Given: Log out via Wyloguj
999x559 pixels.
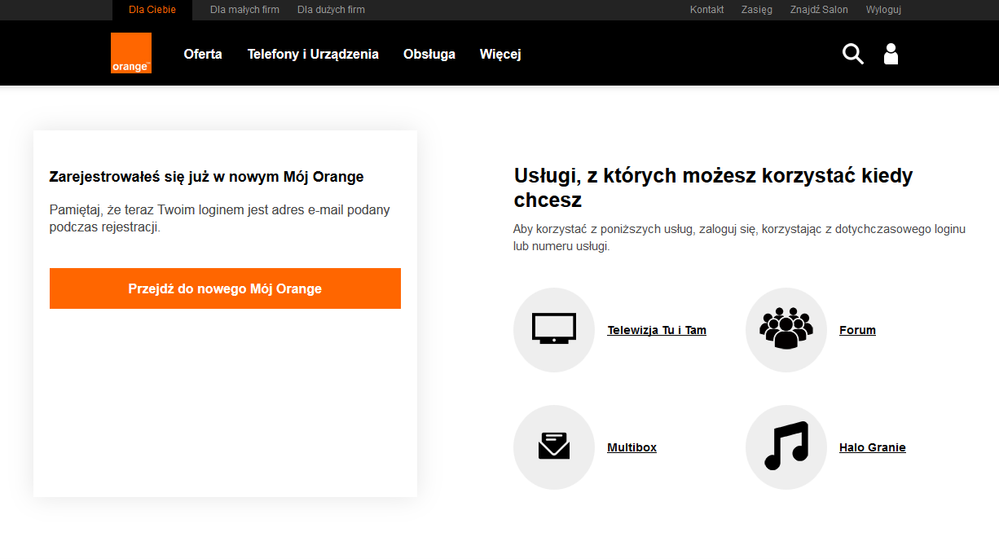Looking at the screenshot, I should pos(883,10).
